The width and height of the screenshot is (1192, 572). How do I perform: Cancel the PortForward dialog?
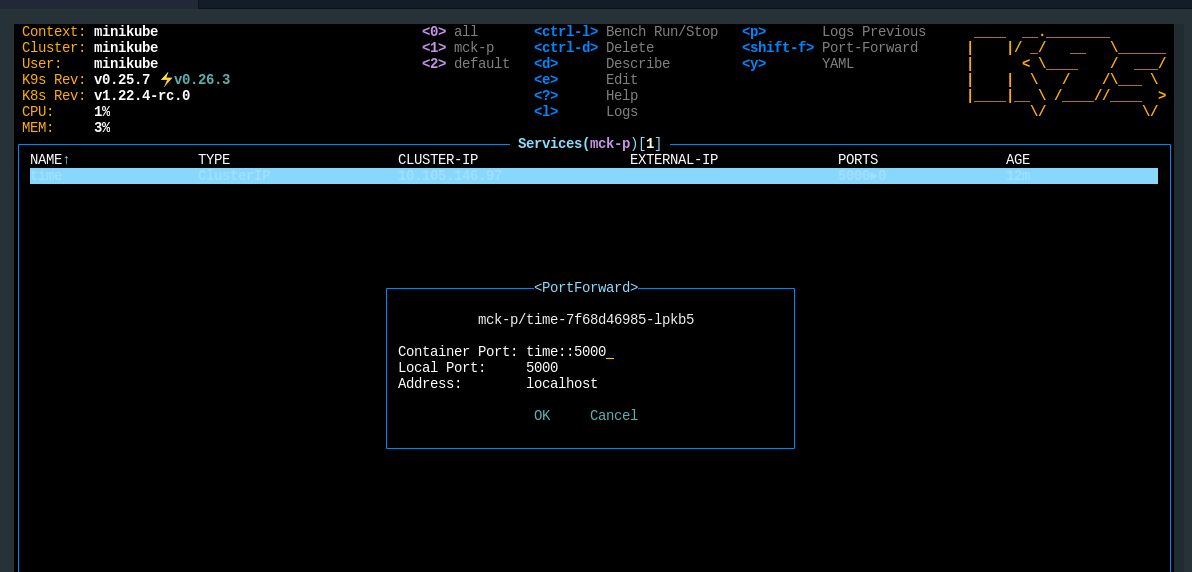(x=613, y=416)
